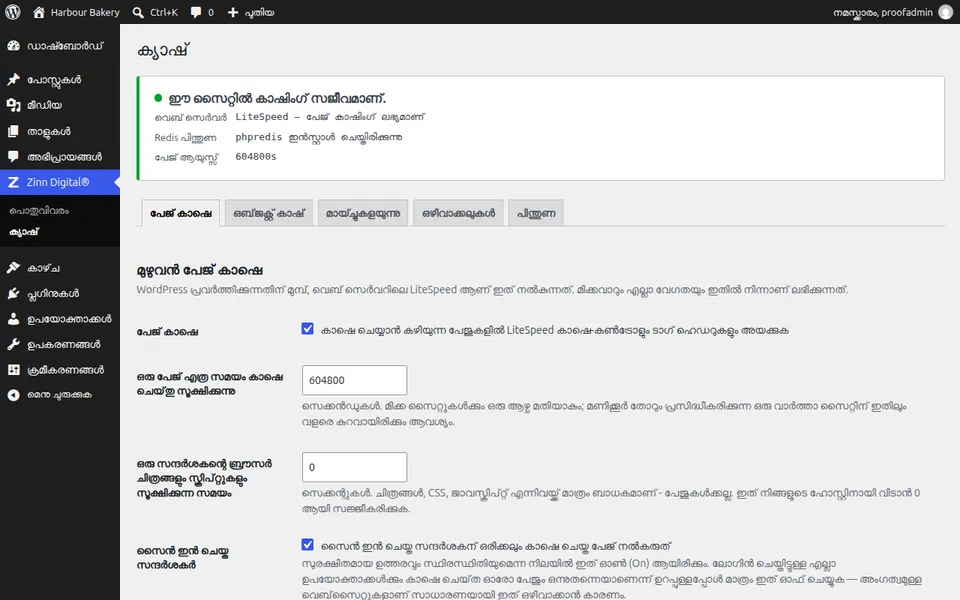Click the Dashboard gauge icon in the sidebar
This screenshot has width=960, height=600.
click(13, 46)
